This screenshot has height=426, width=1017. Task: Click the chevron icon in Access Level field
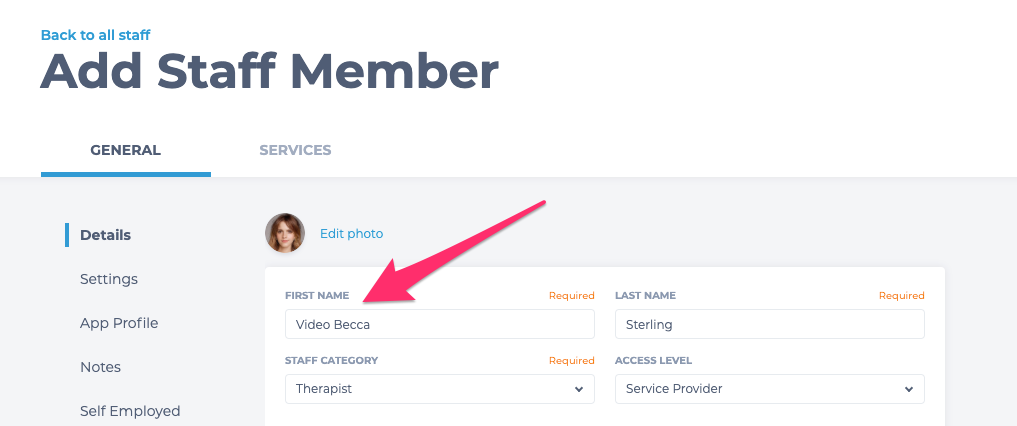909,389
